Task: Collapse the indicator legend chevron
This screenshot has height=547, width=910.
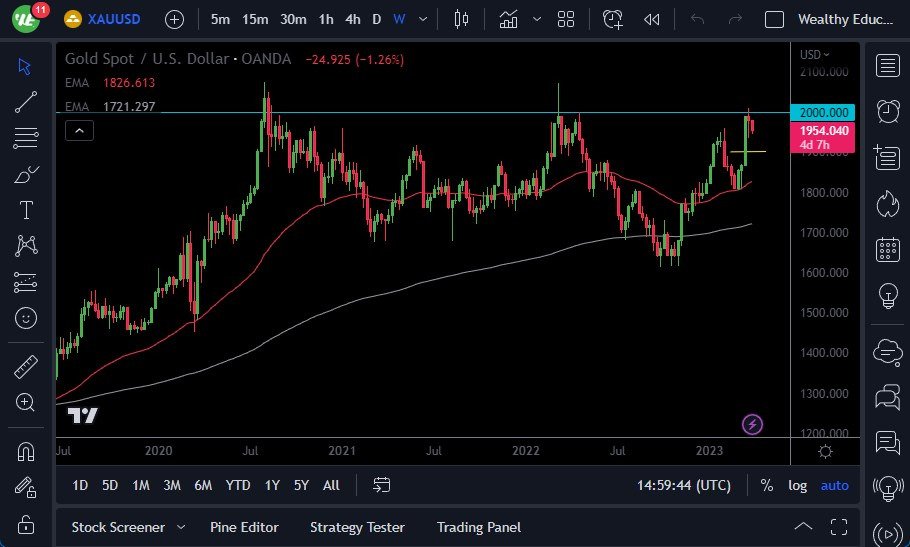Action: click(80, 130)
